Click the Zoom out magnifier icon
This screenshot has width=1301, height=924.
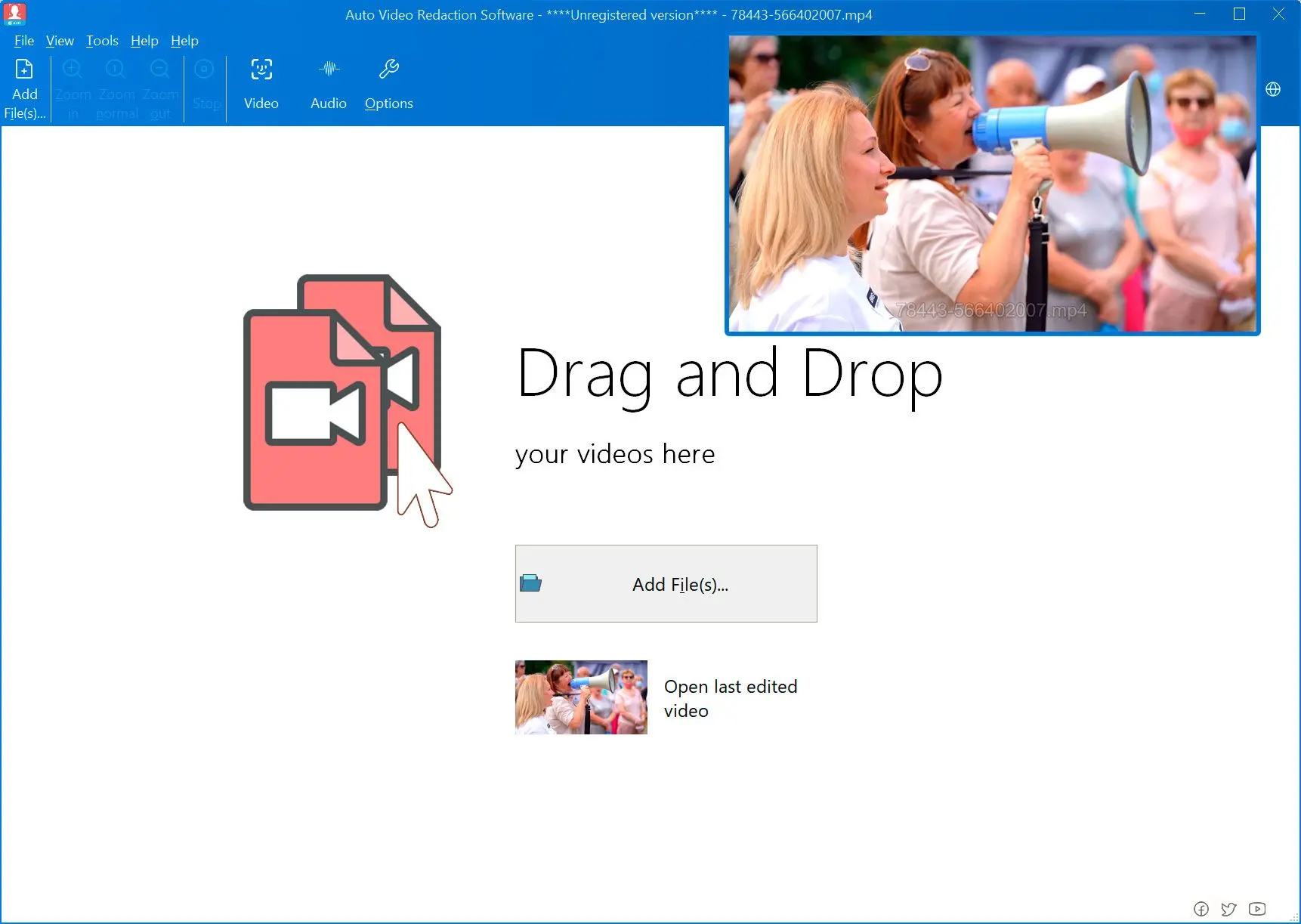[x=159, y=70]
